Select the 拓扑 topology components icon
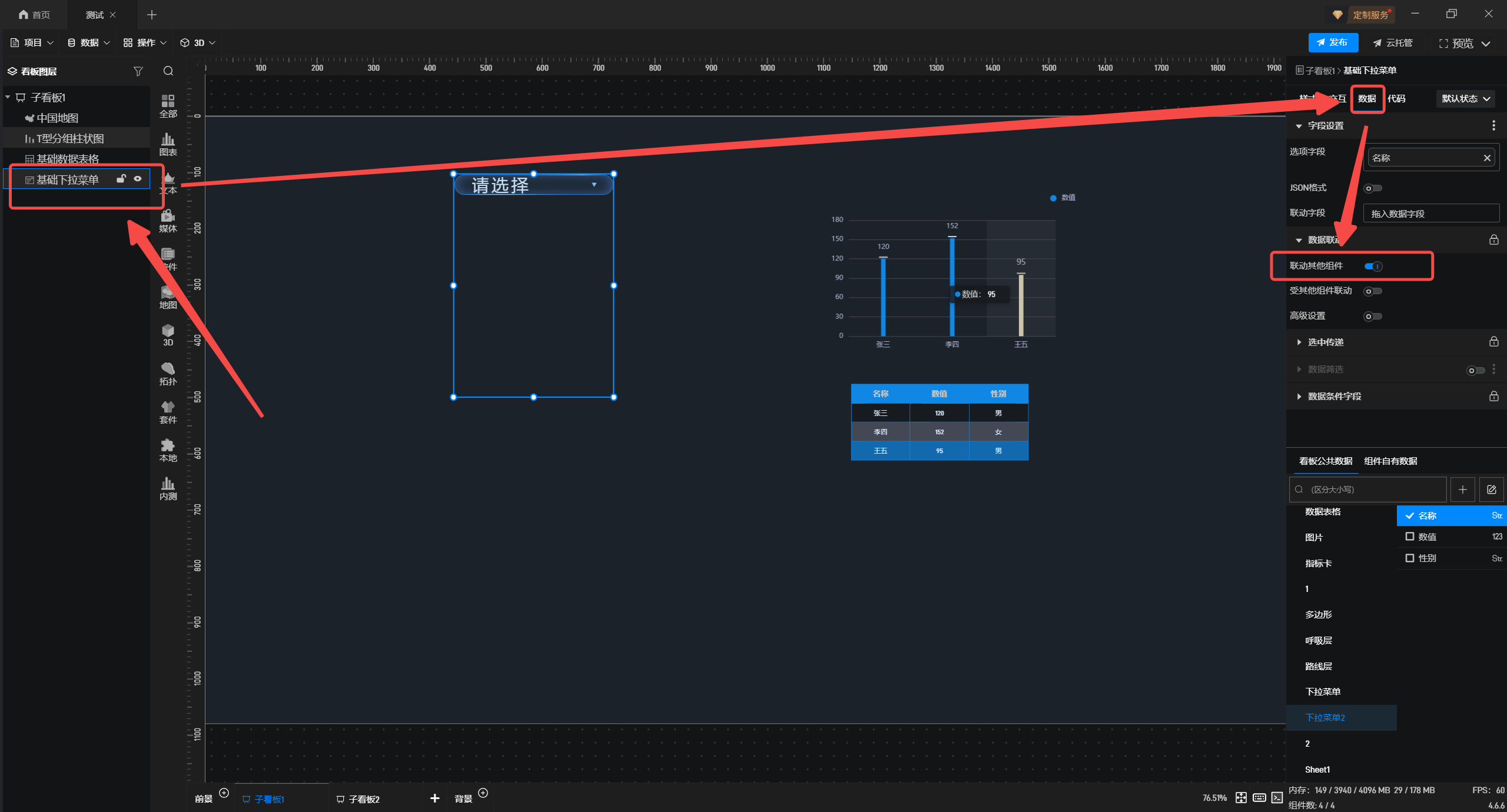Image resolution: width=1507 pixels, height=812 pixels. [x=168, y=373]
